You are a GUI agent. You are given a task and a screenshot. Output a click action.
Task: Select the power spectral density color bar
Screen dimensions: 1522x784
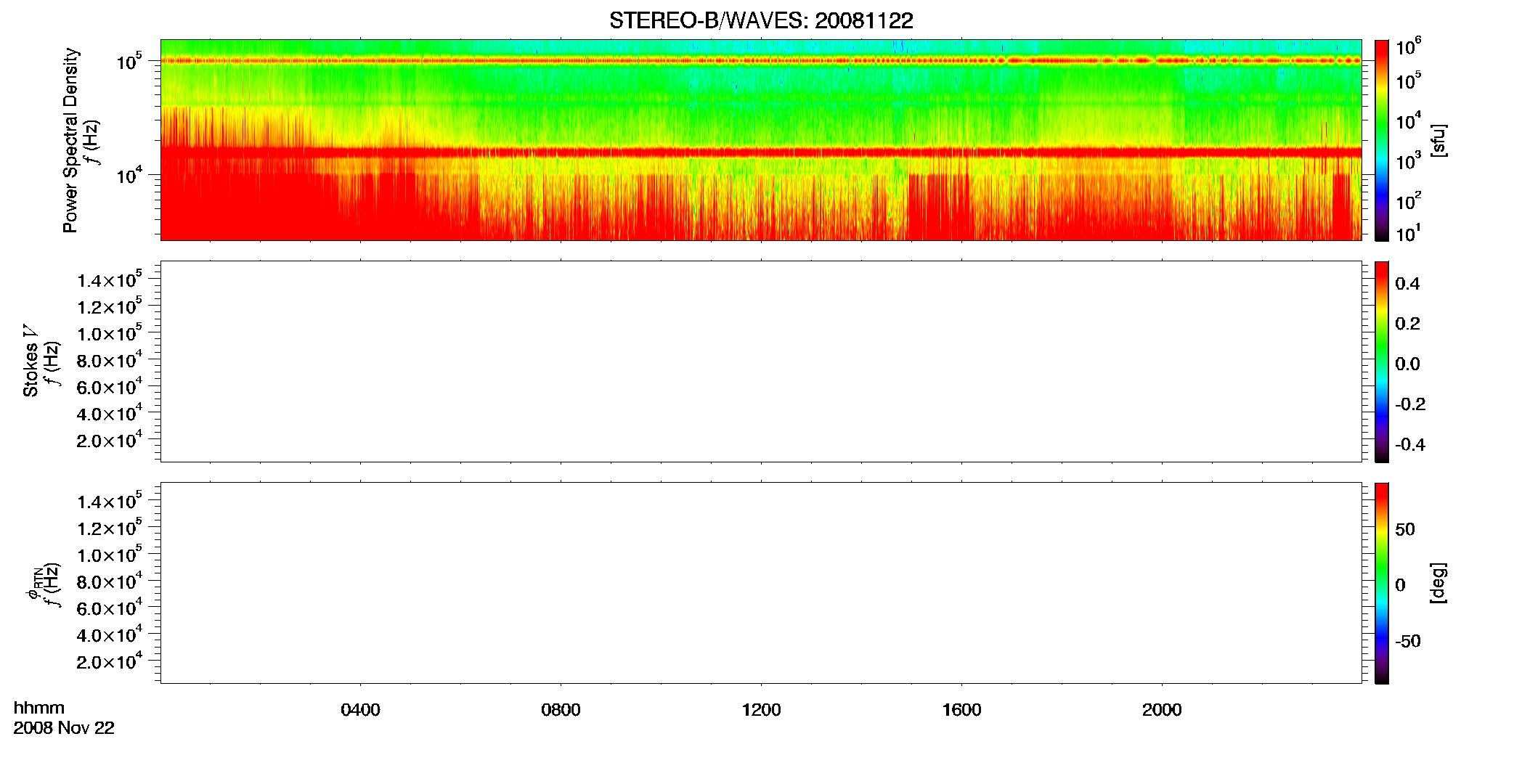coord(1382,140)
